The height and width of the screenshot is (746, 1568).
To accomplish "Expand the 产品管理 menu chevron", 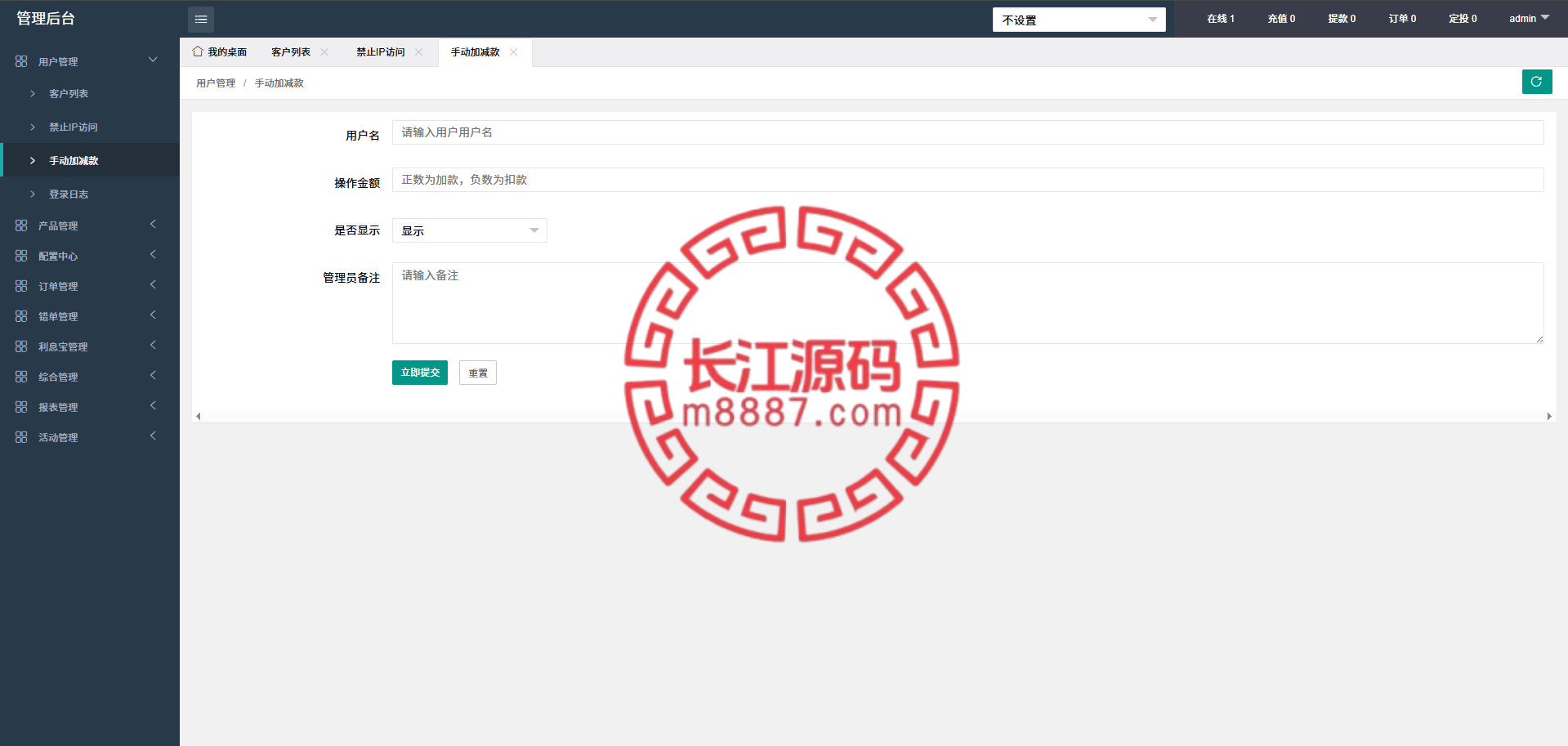I will point(153,224).
